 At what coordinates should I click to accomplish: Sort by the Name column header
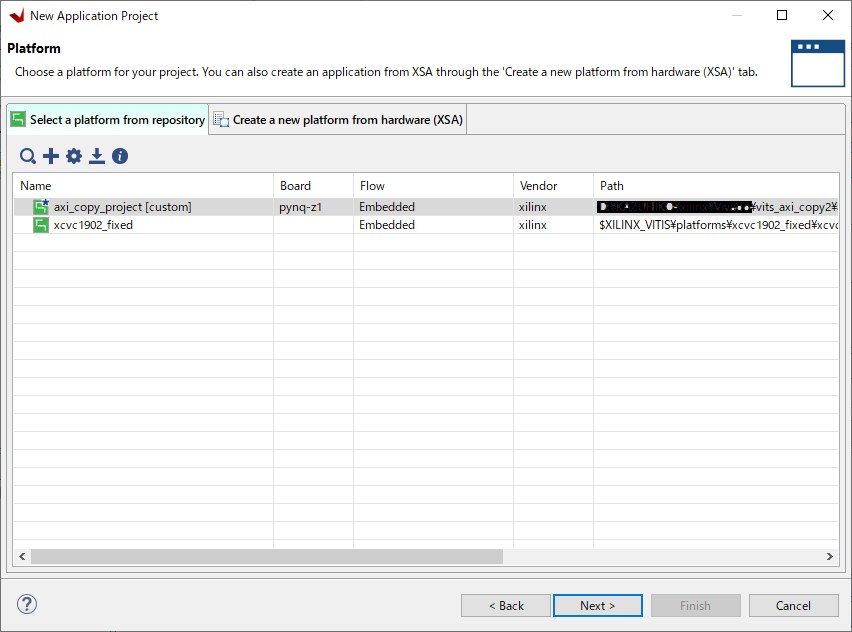pyautogui.click(x=143, y=186)
